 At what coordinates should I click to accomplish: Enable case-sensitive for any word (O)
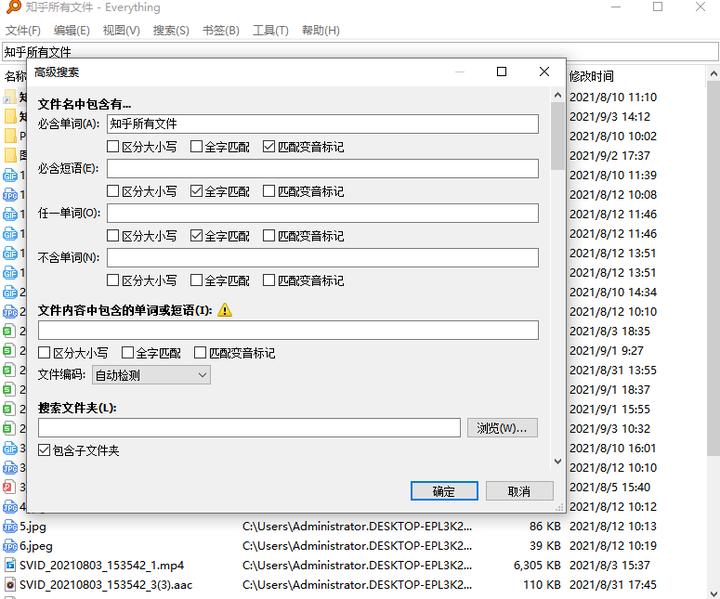pos(113,236)
